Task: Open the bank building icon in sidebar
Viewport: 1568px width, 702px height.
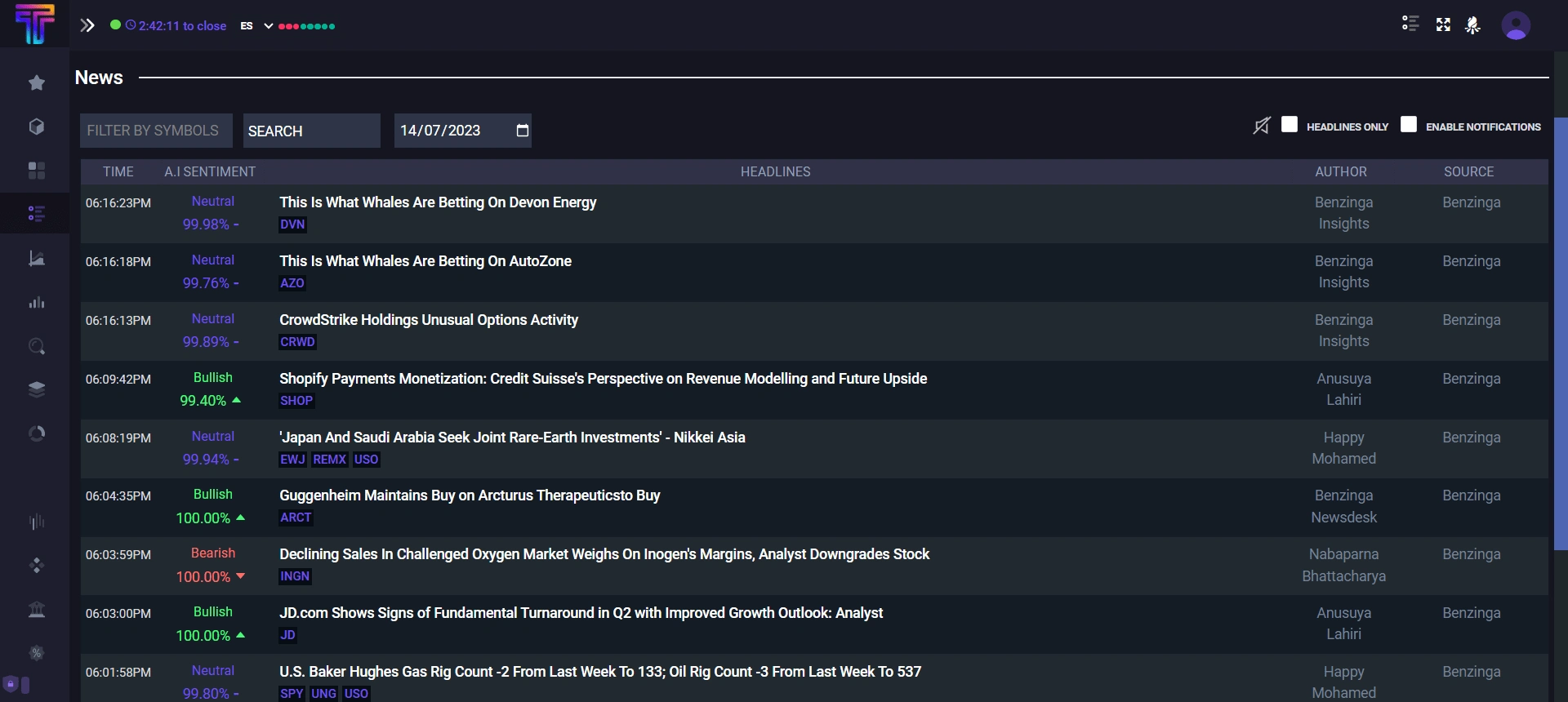Action: (36, 609)
